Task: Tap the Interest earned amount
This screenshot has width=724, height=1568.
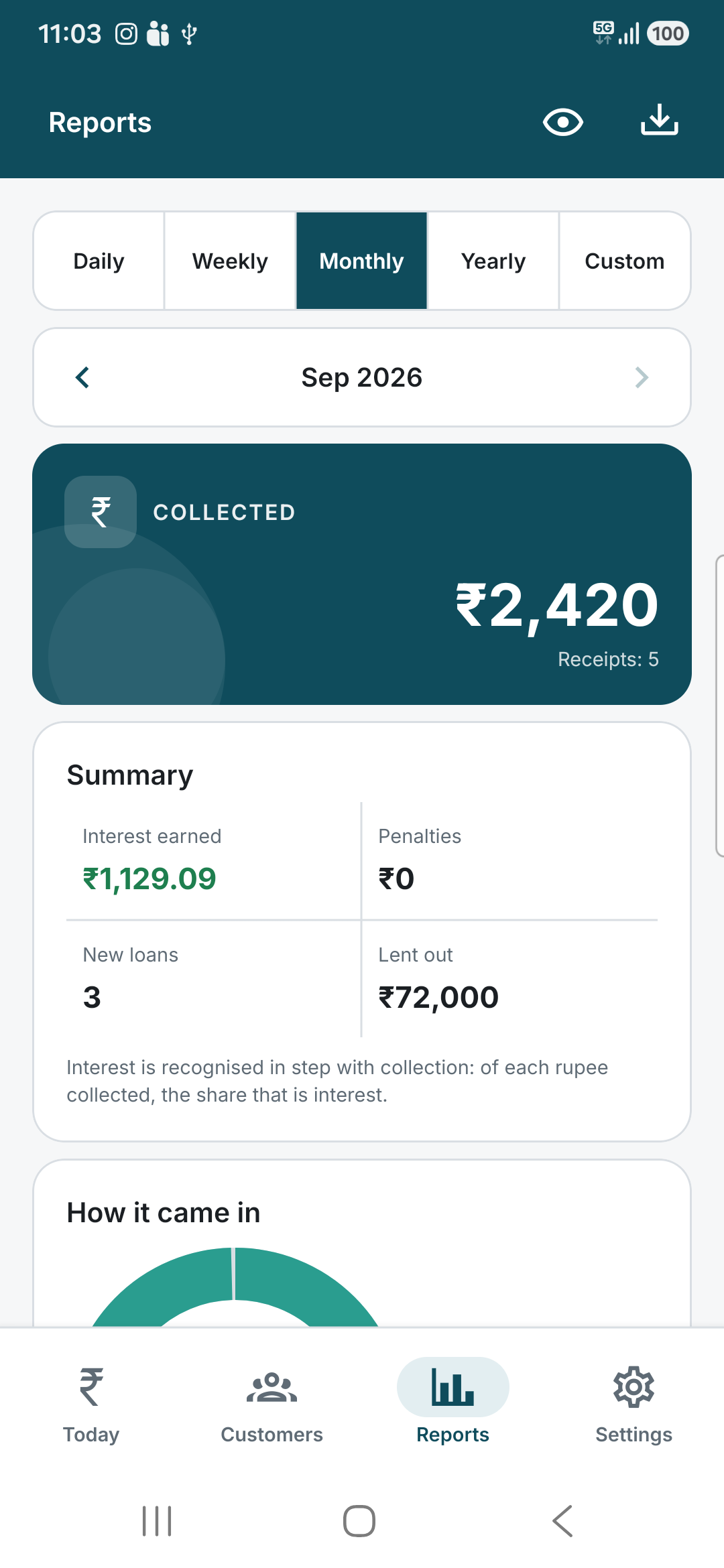Action: 149,878
